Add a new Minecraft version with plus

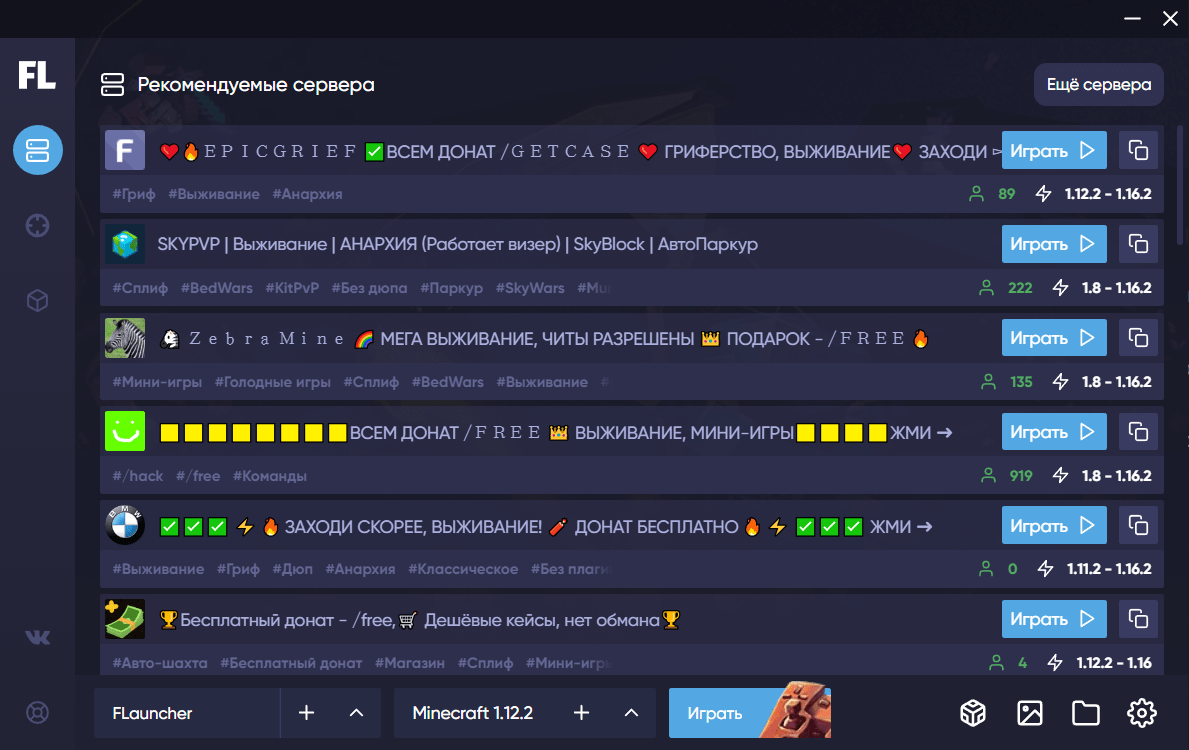click(582, 713)
